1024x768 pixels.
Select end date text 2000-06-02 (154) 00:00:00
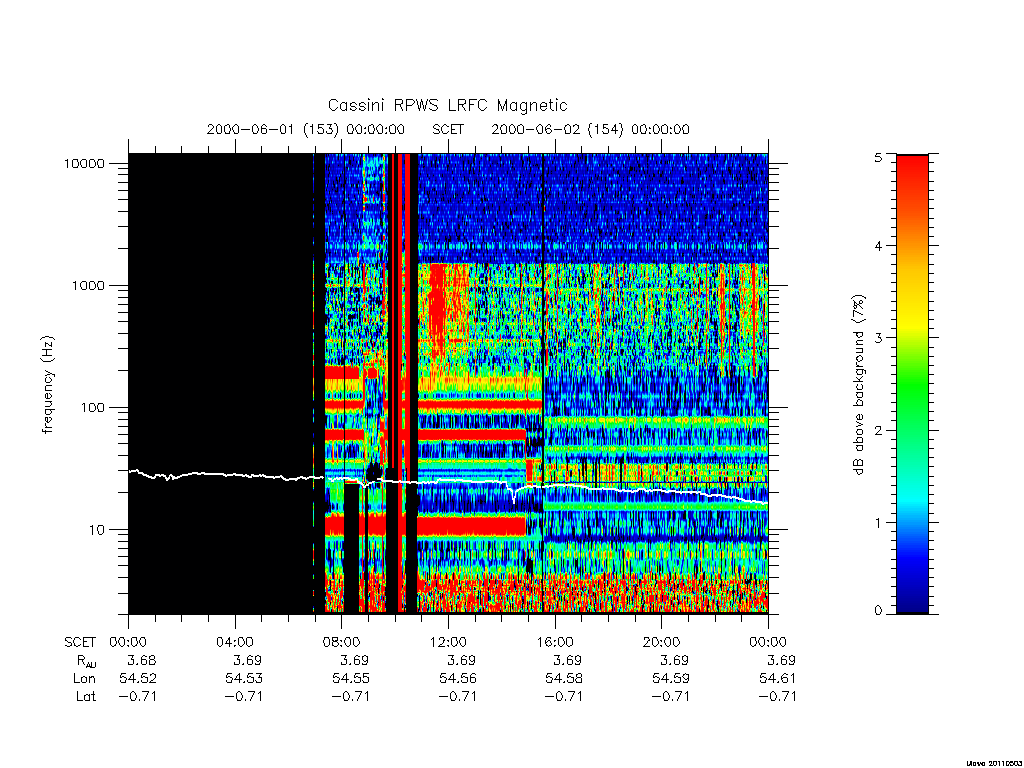(x=590, y=129)
